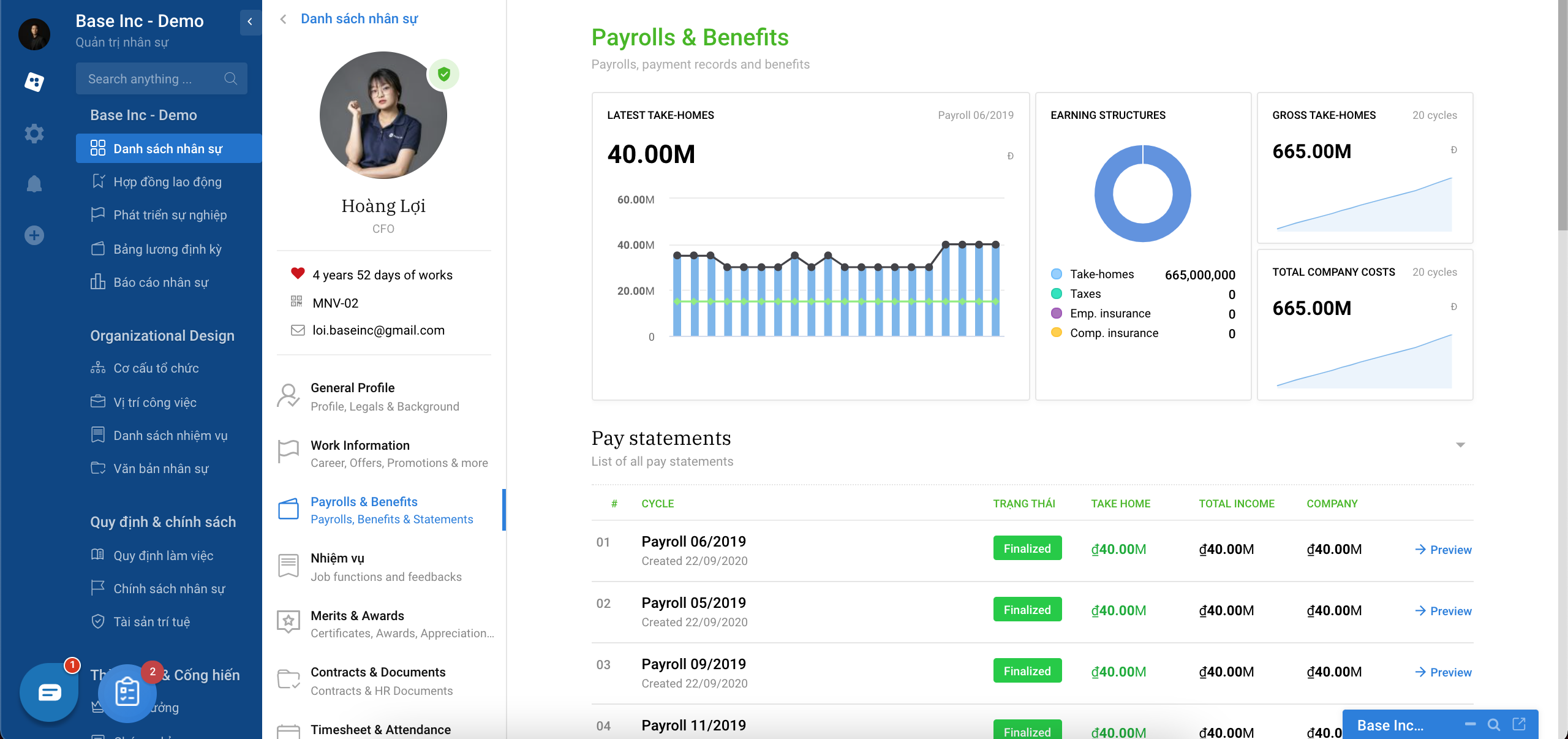Click the Search anything input field

coord(153,79)
